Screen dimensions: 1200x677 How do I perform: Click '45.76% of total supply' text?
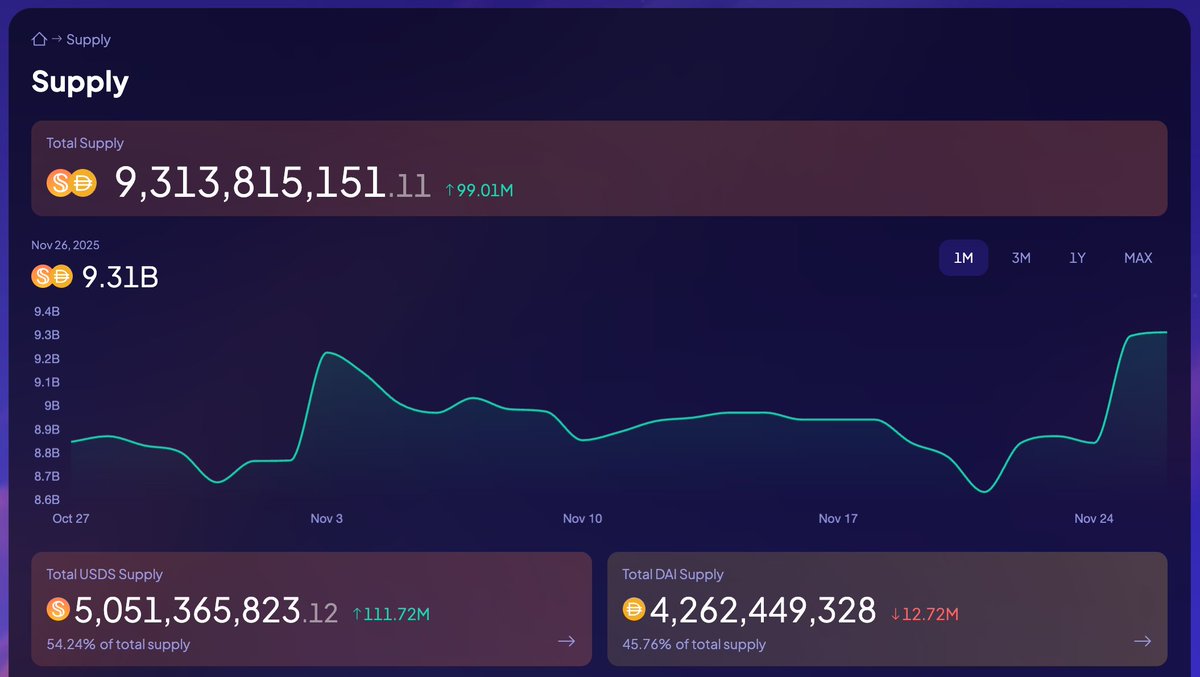(694, 644)
